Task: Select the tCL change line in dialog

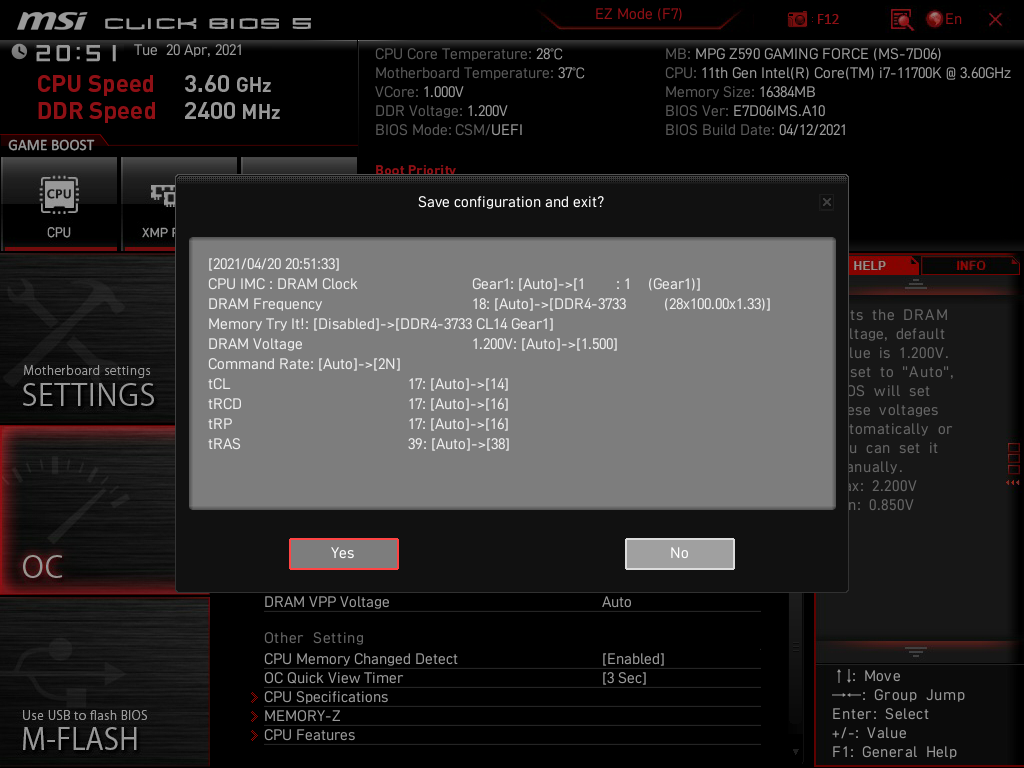Action: coord(358,384)
